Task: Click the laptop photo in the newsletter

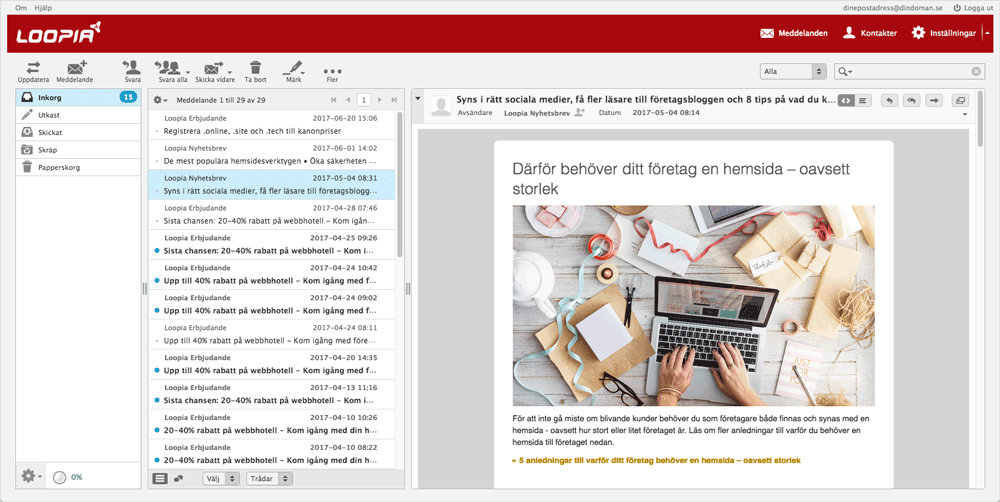Action: tap(693, 306)
